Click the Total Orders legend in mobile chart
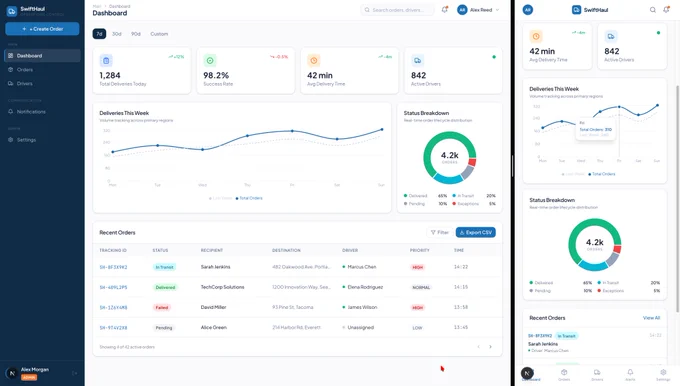 coord(602,174)
